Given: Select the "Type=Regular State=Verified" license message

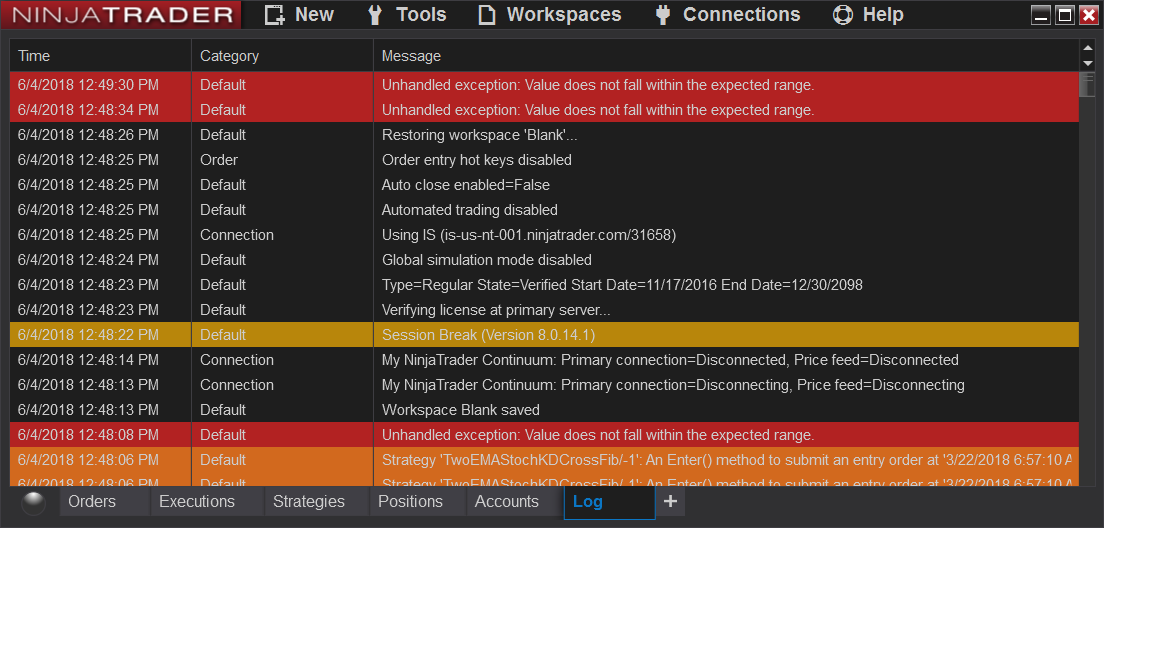Looking at the screenshot, I should tap(622, 285).
